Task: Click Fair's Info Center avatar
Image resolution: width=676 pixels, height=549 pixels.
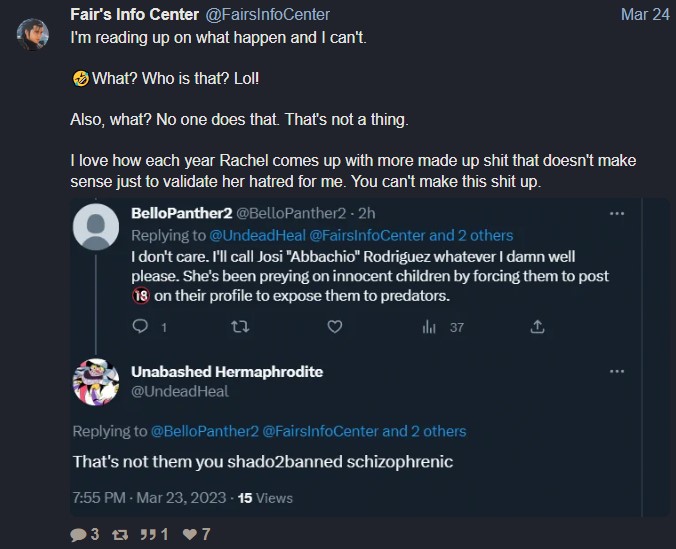Action: (34, 35)
